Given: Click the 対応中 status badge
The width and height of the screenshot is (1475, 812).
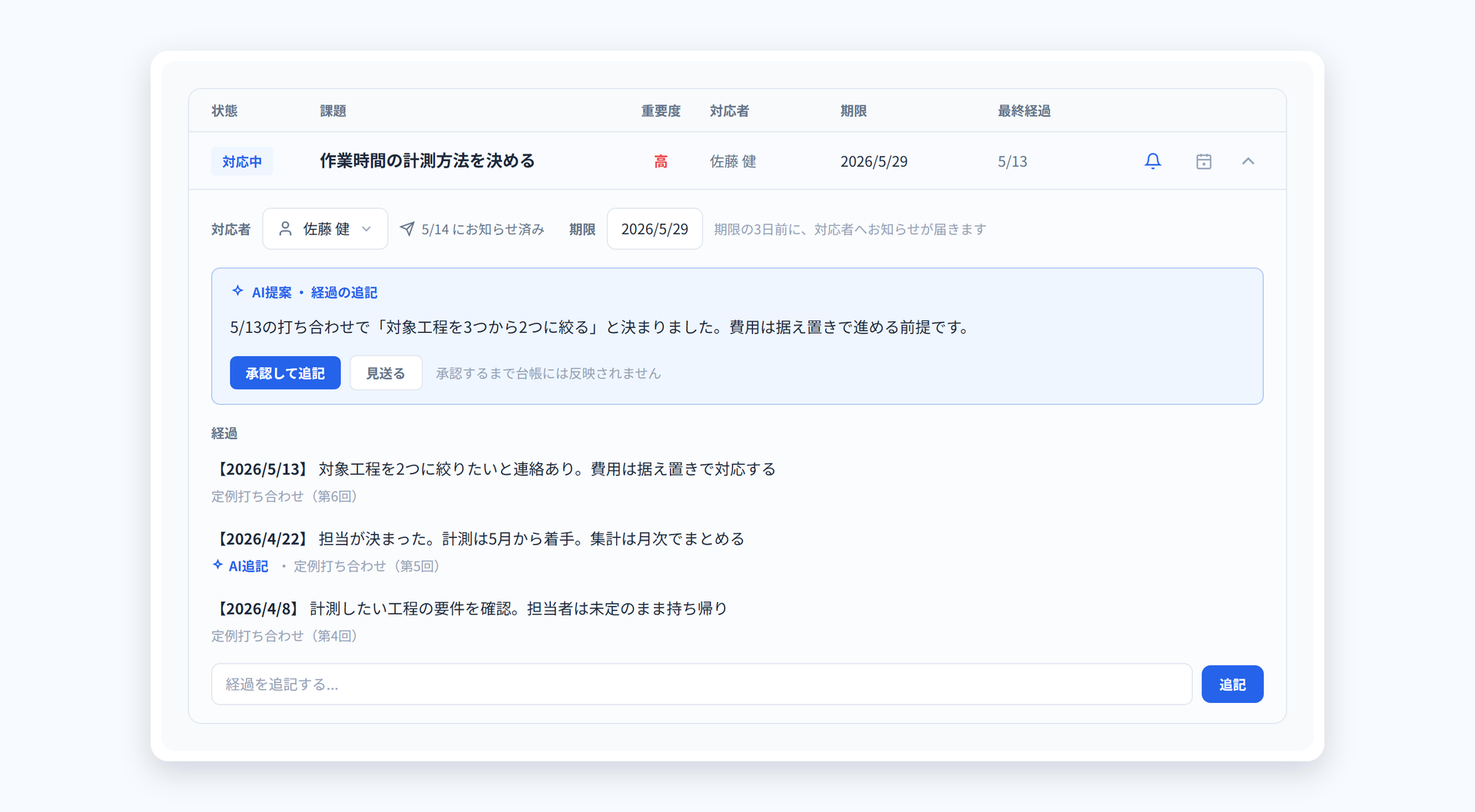Looking at the screenshot, I should 242,161.
